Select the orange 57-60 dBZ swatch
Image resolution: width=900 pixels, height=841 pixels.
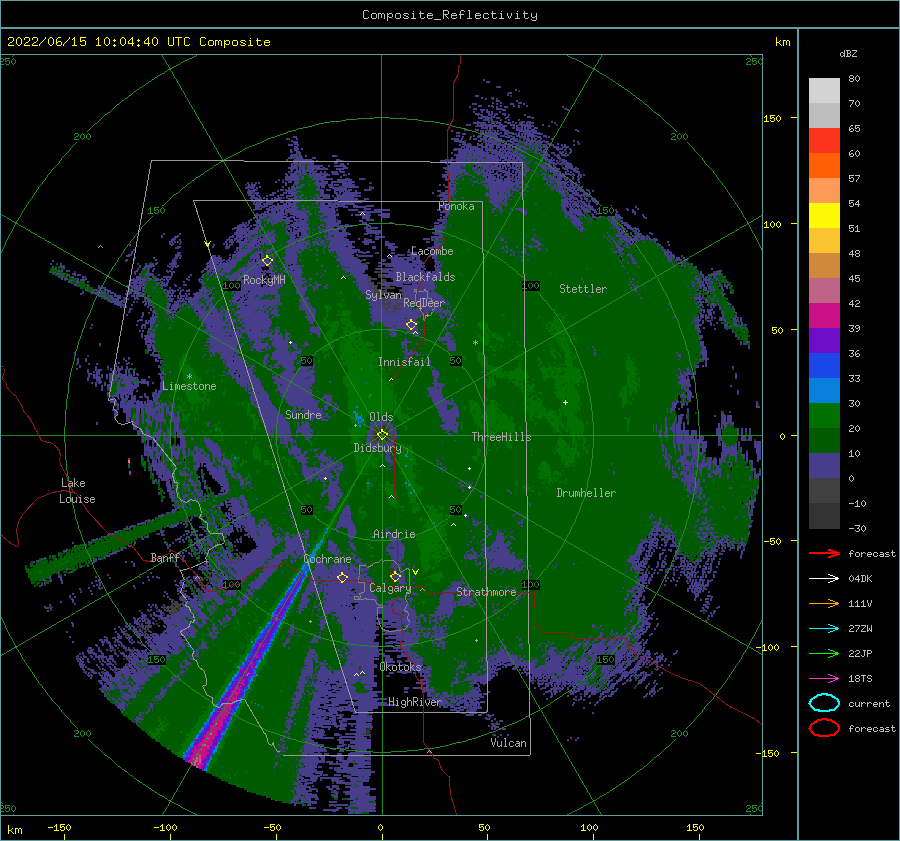(x=824, y=165)
